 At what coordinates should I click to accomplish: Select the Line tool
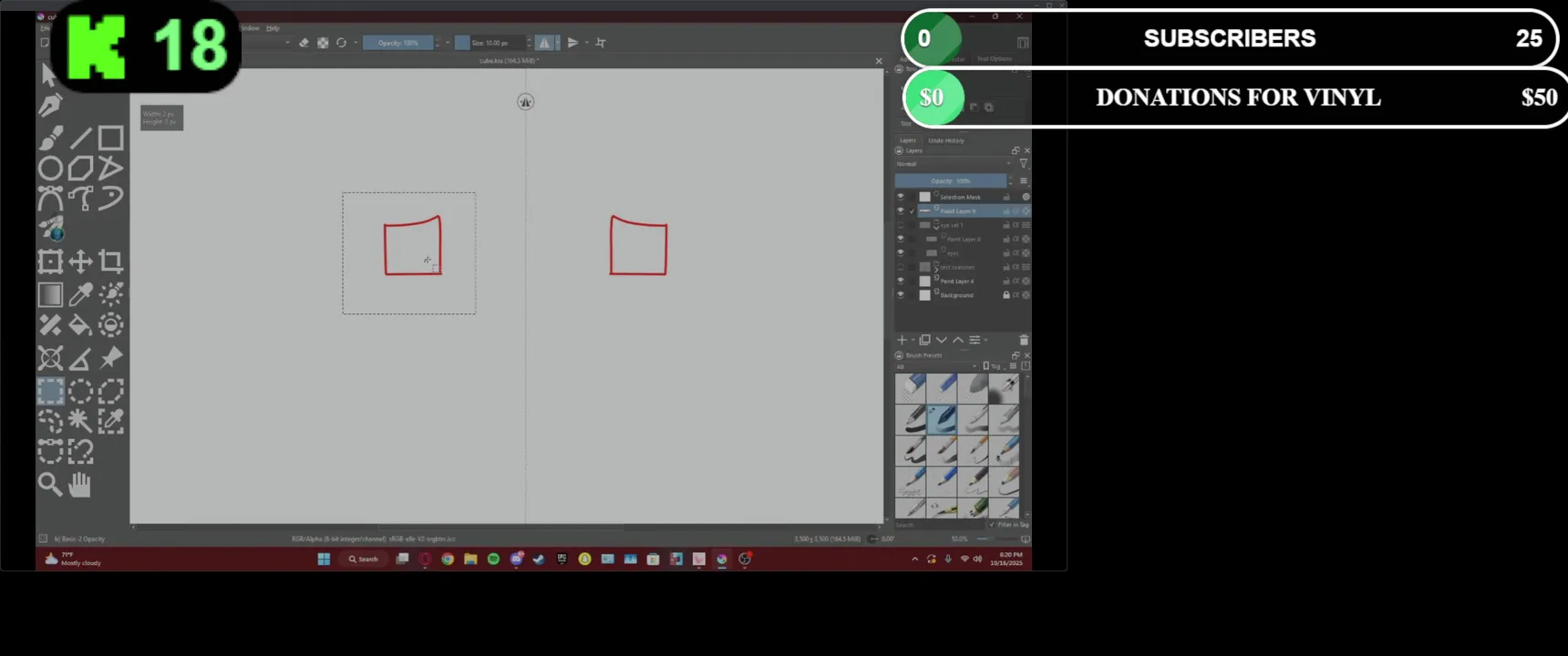pyautogui.click(x=80, y=138)
